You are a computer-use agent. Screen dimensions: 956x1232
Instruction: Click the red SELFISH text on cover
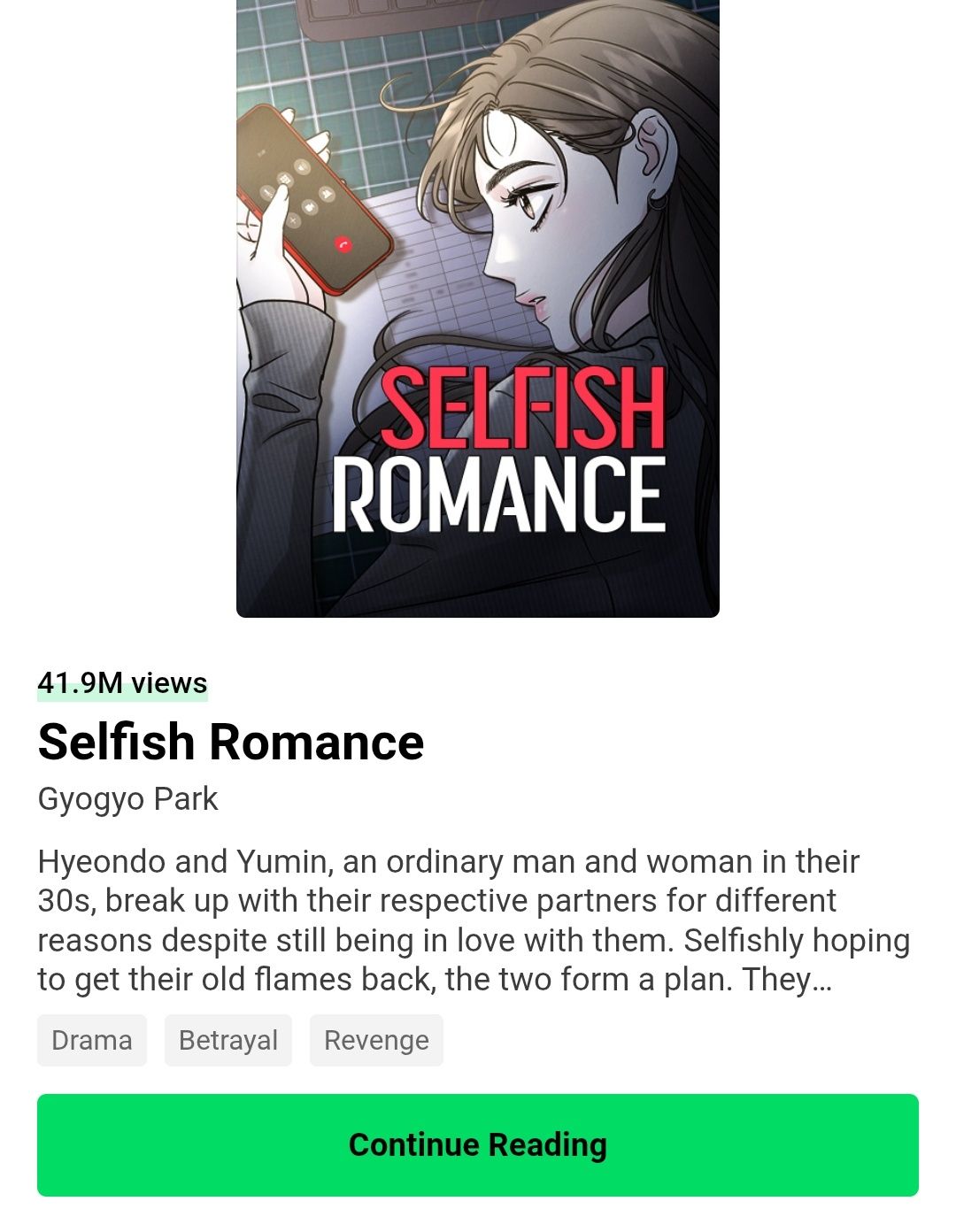[522, 407]
